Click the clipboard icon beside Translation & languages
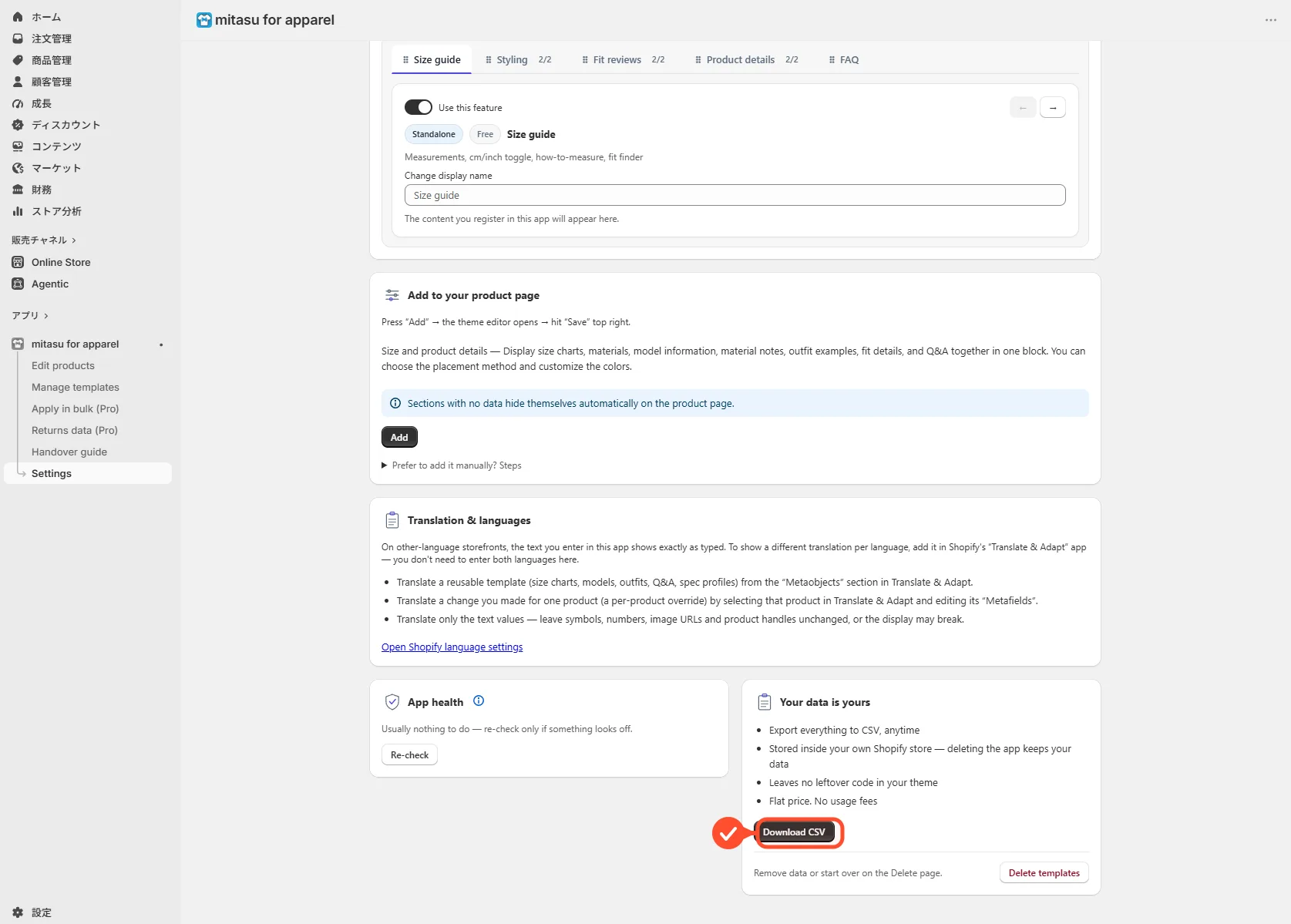Viewport: 1291px width, 924px height. 392,520
